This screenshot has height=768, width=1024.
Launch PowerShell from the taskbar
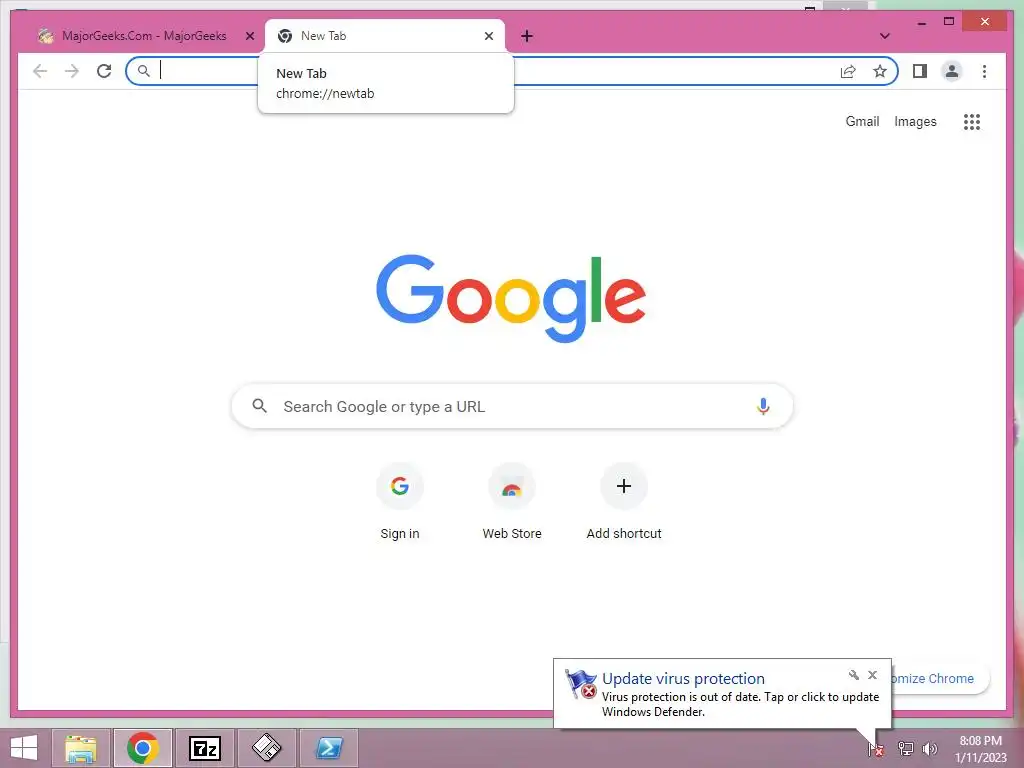[x=328, y=748]
